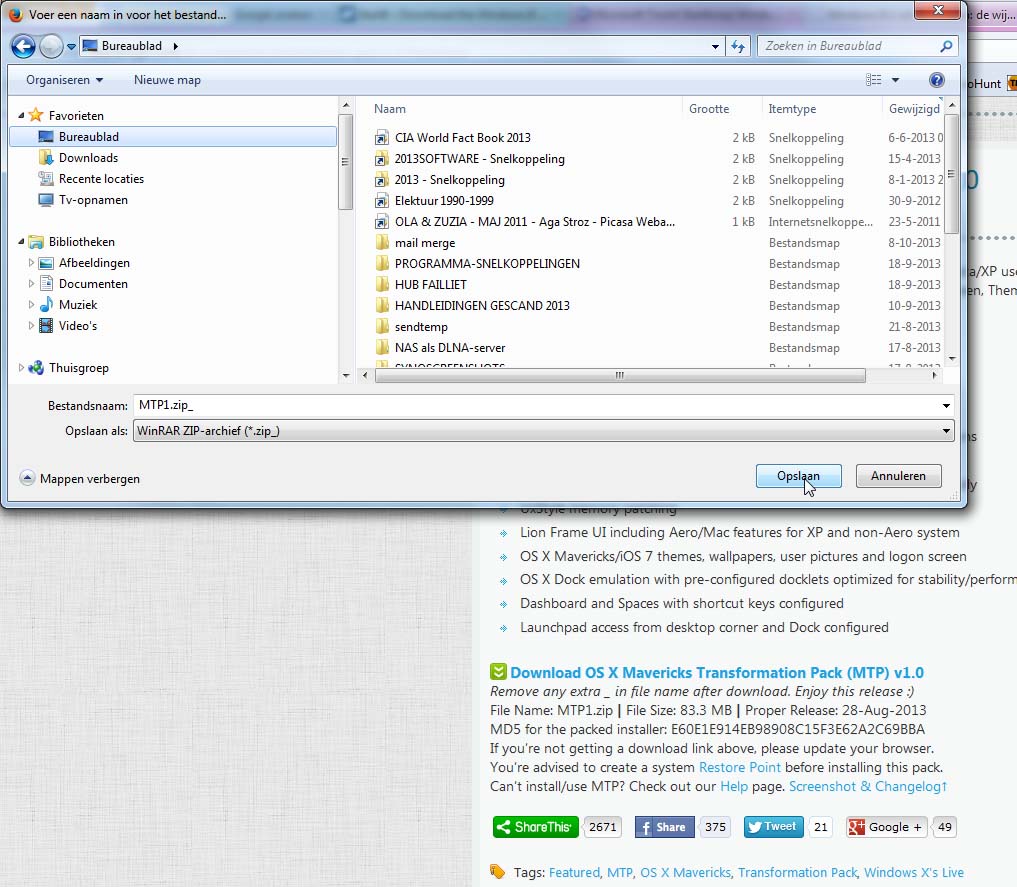Open recent locations arrow next to Forward

(71, 47)
